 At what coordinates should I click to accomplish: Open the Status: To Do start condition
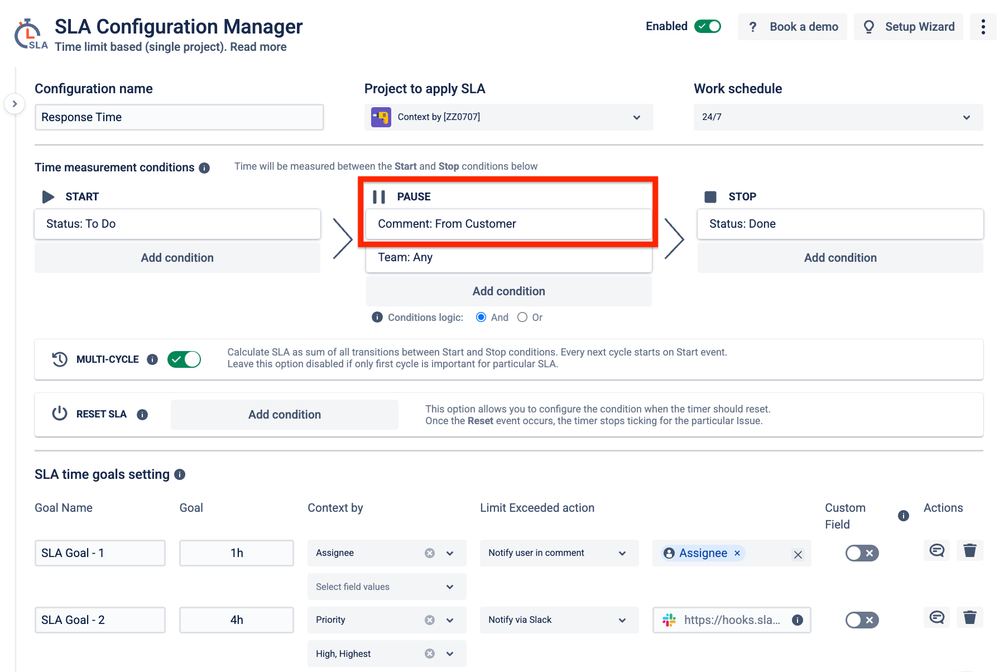click(177, 224)
